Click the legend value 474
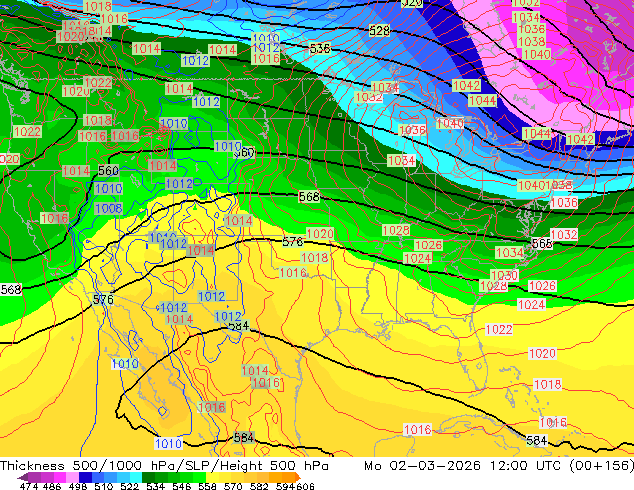The height and width of the screenshot is (490, 634). 29,486
